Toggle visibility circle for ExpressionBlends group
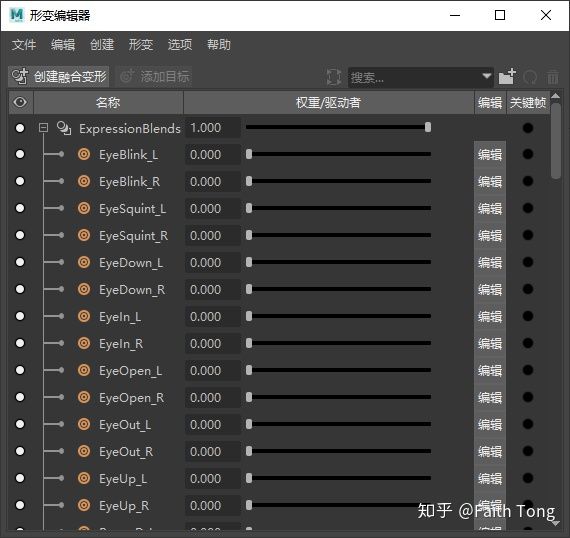 20,128
